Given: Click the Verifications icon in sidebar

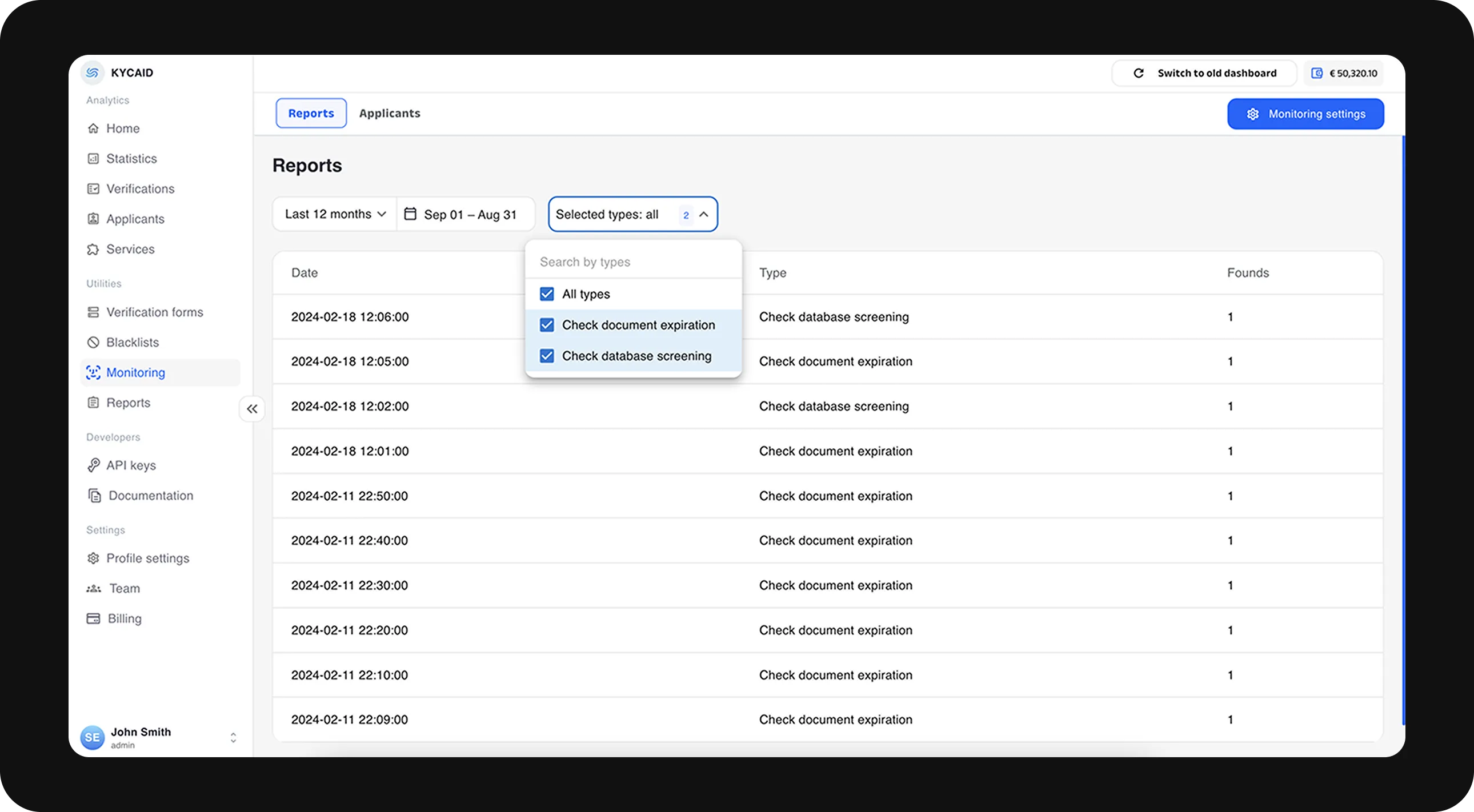Looking at the screenshot, I should tap(94, 188).
